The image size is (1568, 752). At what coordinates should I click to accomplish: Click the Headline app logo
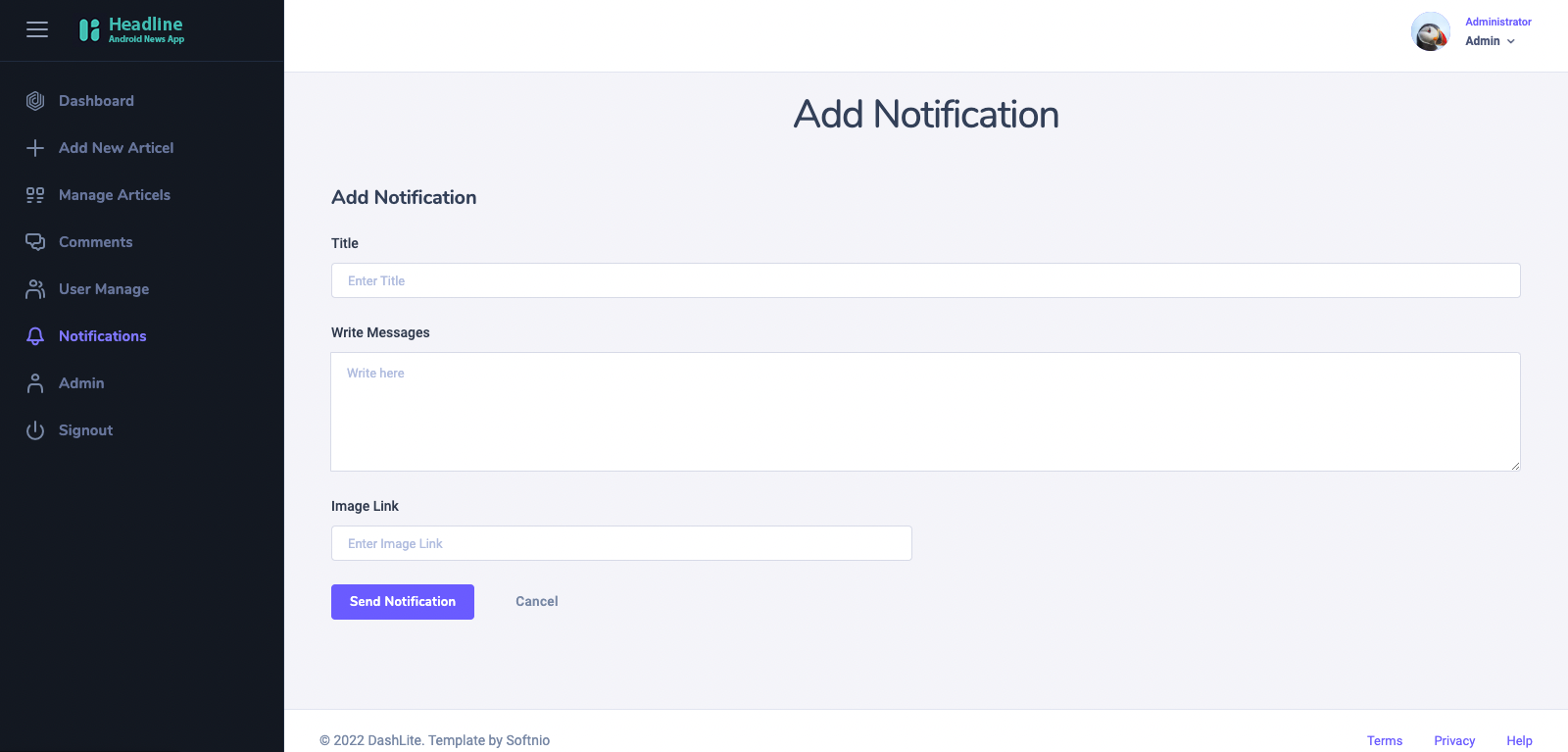click(x=131, y=29)
